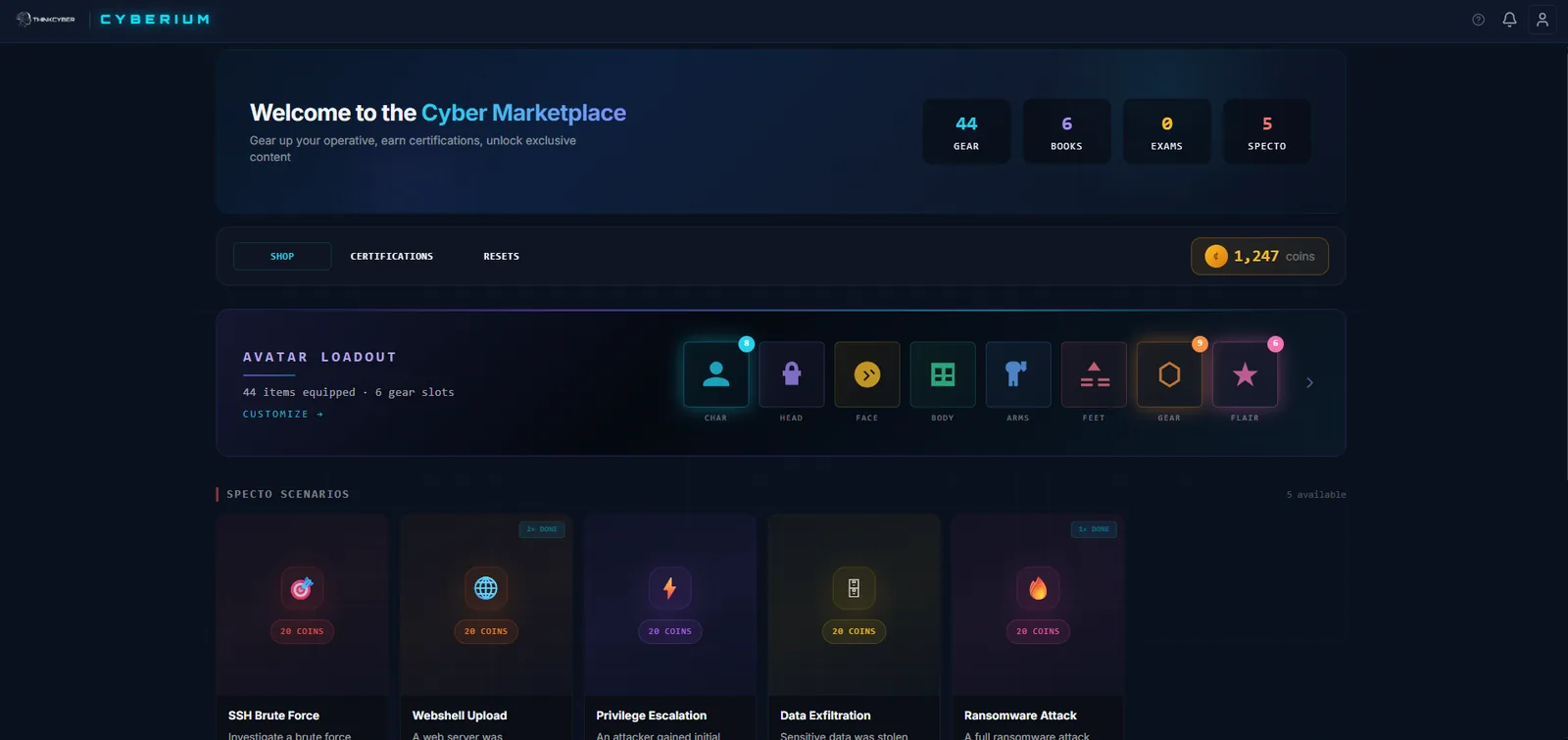
Task: Open the notifications bell
Action: 1509,20
